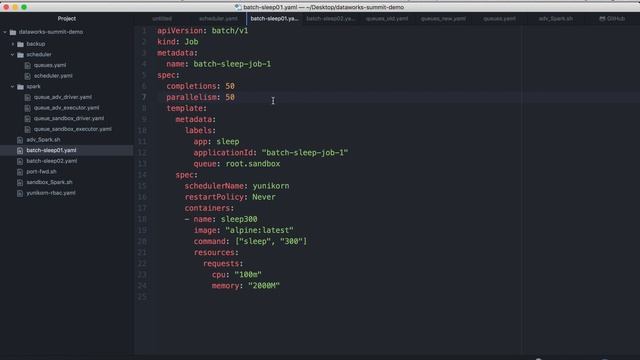Screen dimensions: 640x360
Task: Open the GitHub panel tab
Action: (612, 19)
